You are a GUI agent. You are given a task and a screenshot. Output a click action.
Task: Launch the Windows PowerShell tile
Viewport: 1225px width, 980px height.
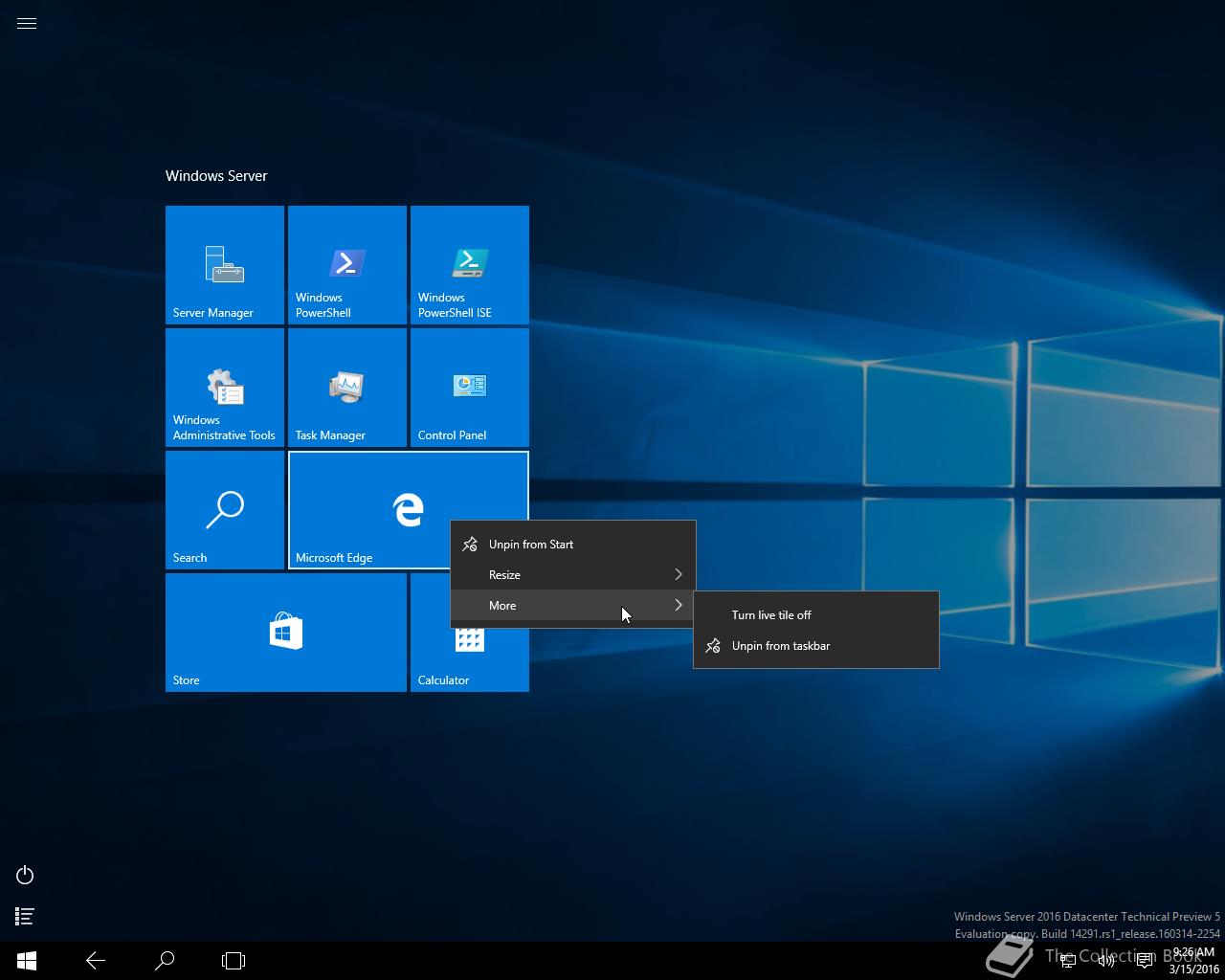(347, 265)
